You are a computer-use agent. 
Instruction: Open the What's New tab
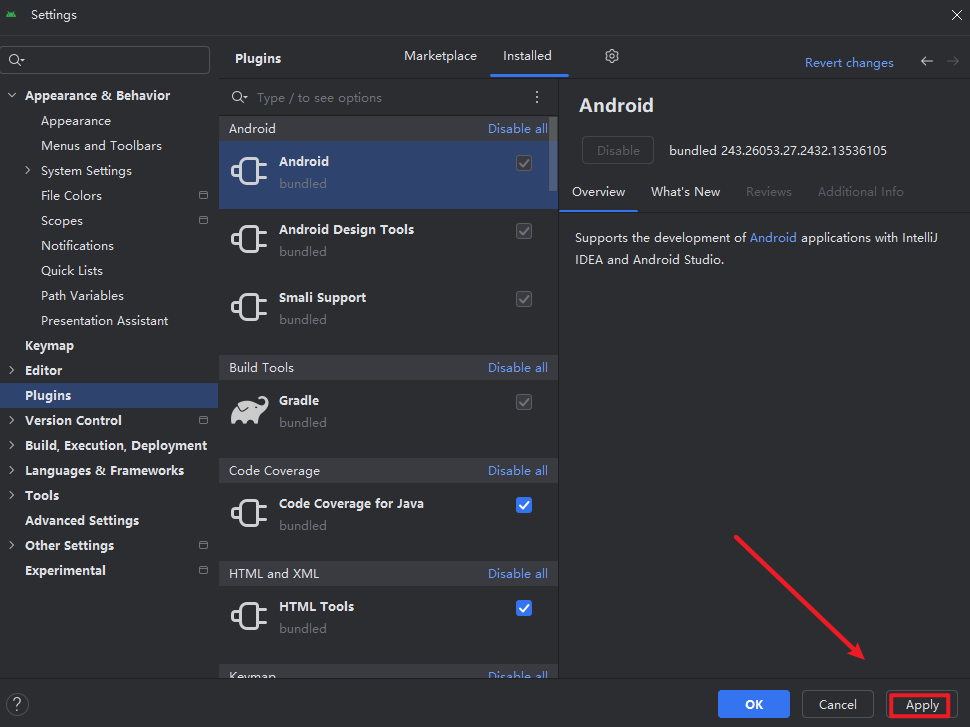point(685,192)
